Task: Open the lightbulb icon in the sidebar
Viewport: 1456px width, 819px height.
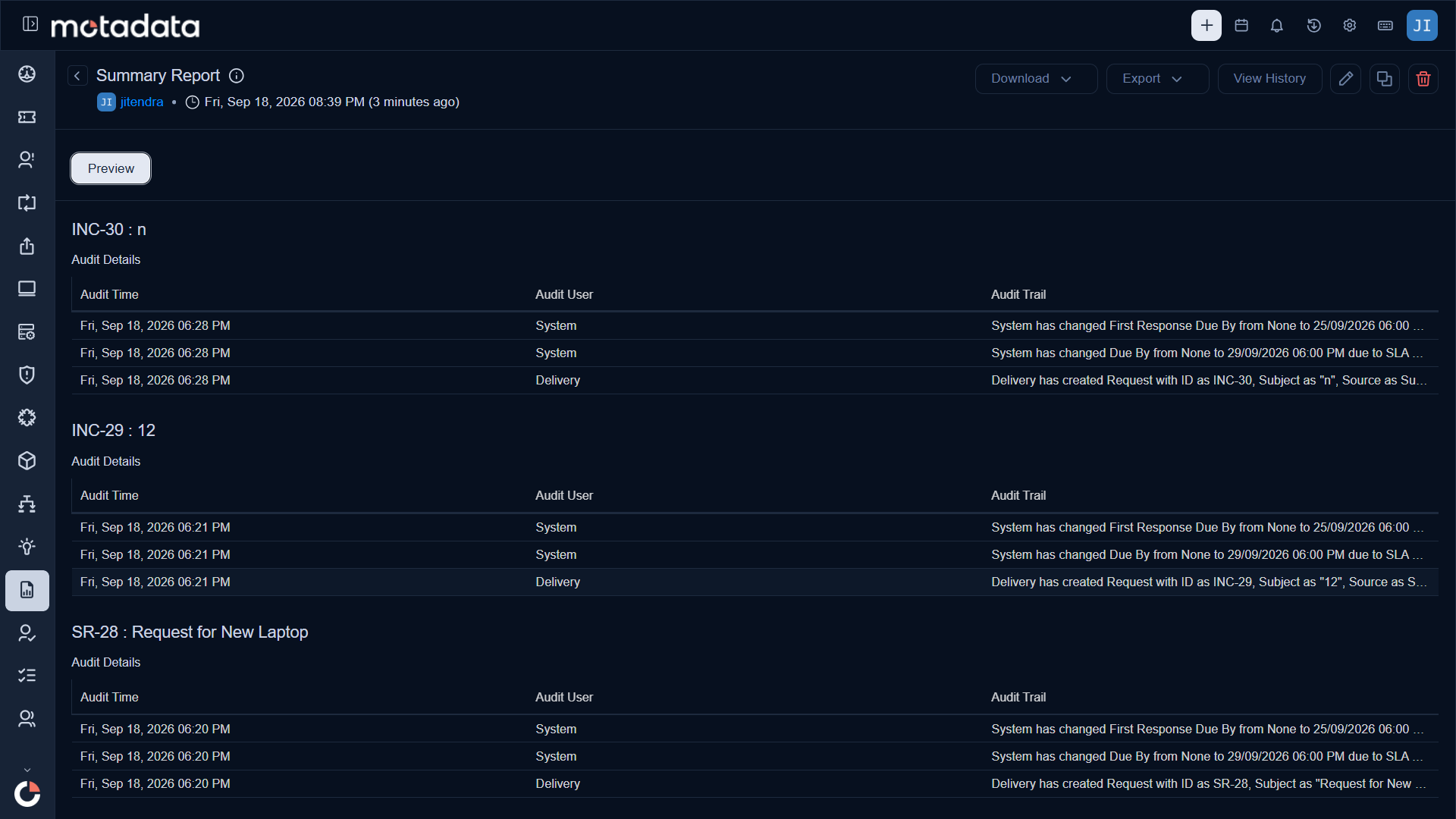Action: (x=27, y=547)
